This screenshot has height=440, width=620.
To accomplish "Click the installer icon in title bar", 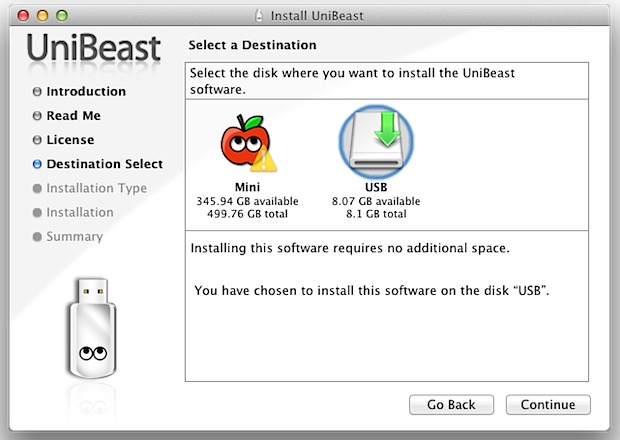I will point(259,16).
